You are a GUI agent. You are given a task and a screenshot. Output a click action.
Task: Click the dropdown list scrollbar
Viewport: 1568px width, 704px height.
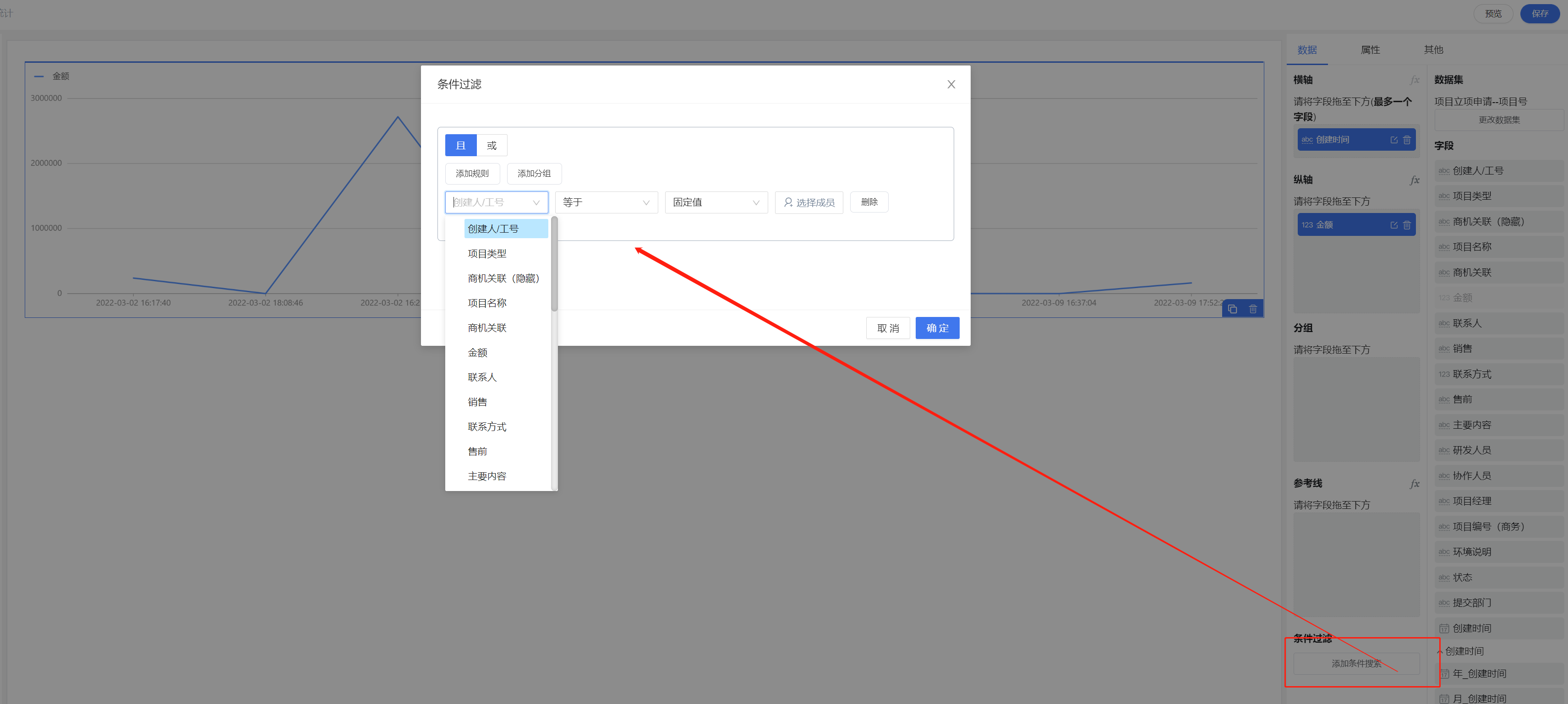coord(554,264)
